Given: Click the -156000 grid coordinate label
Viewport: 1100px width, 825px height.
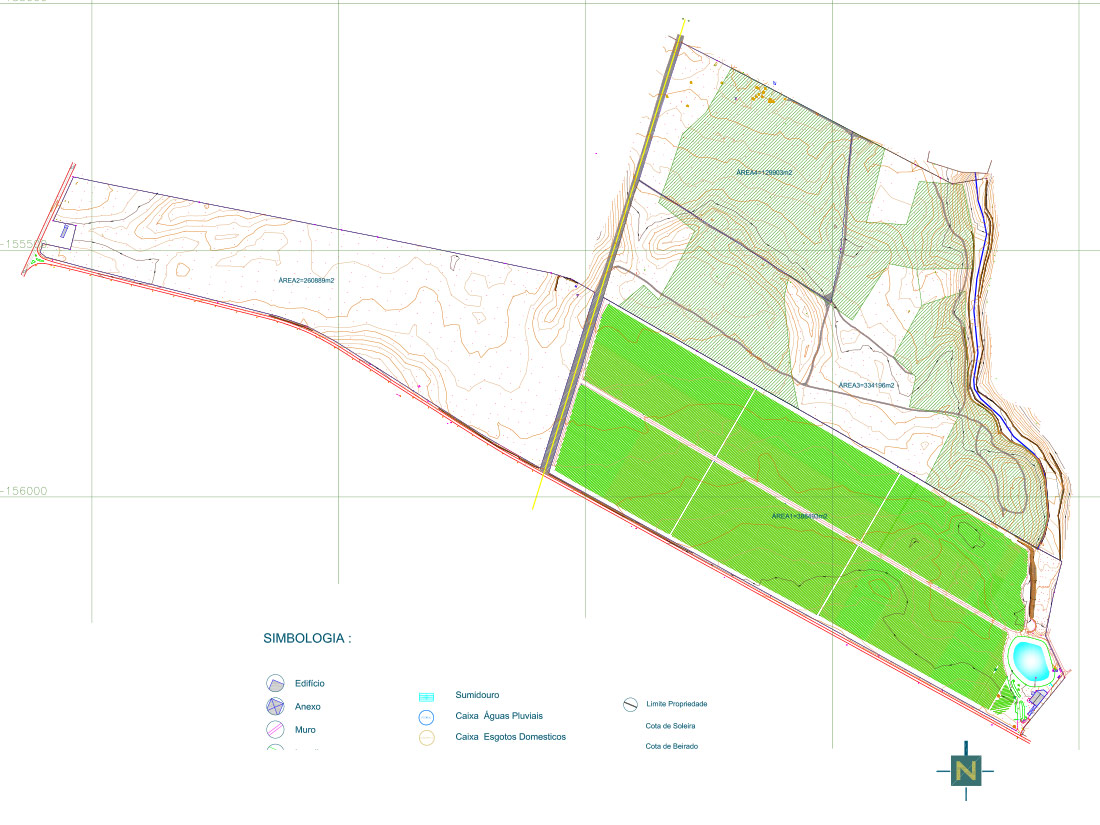Looking at the screenshot, I should 24,491.
